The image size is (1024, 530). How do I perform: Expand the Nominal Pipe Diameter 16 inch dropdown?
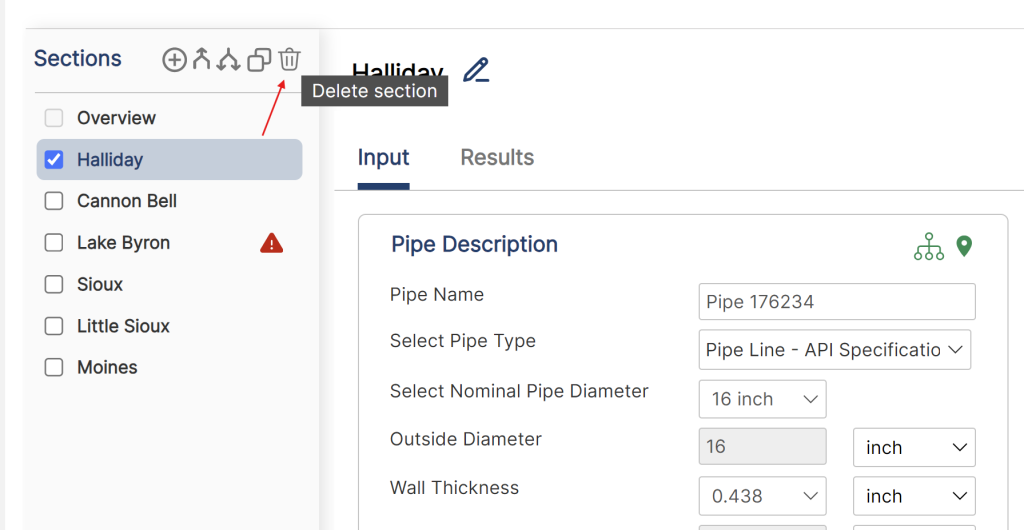(x=762, y=399)
